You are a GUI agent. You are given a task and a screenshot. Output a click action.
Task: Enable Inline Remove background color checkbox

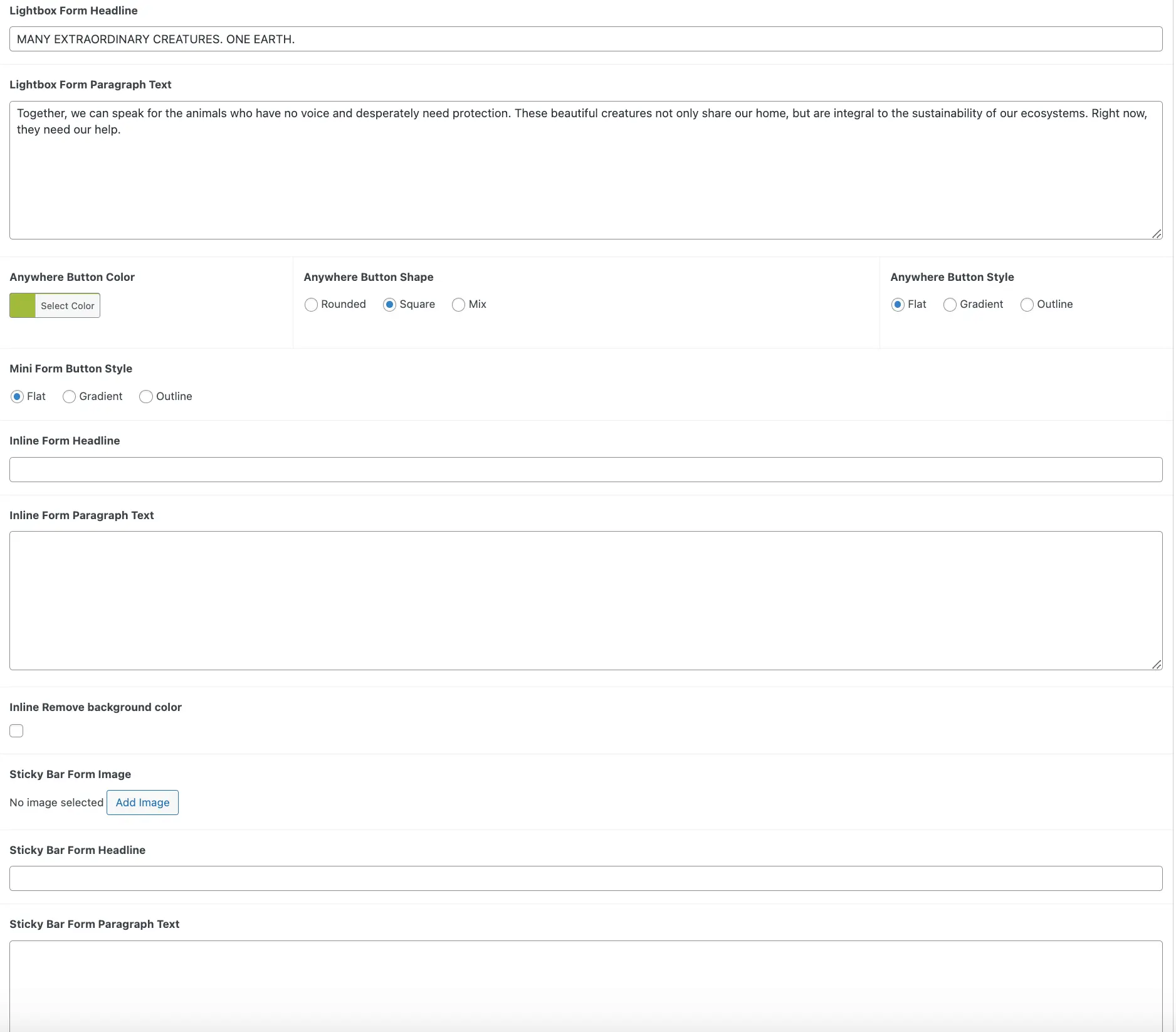click(16, 731)
